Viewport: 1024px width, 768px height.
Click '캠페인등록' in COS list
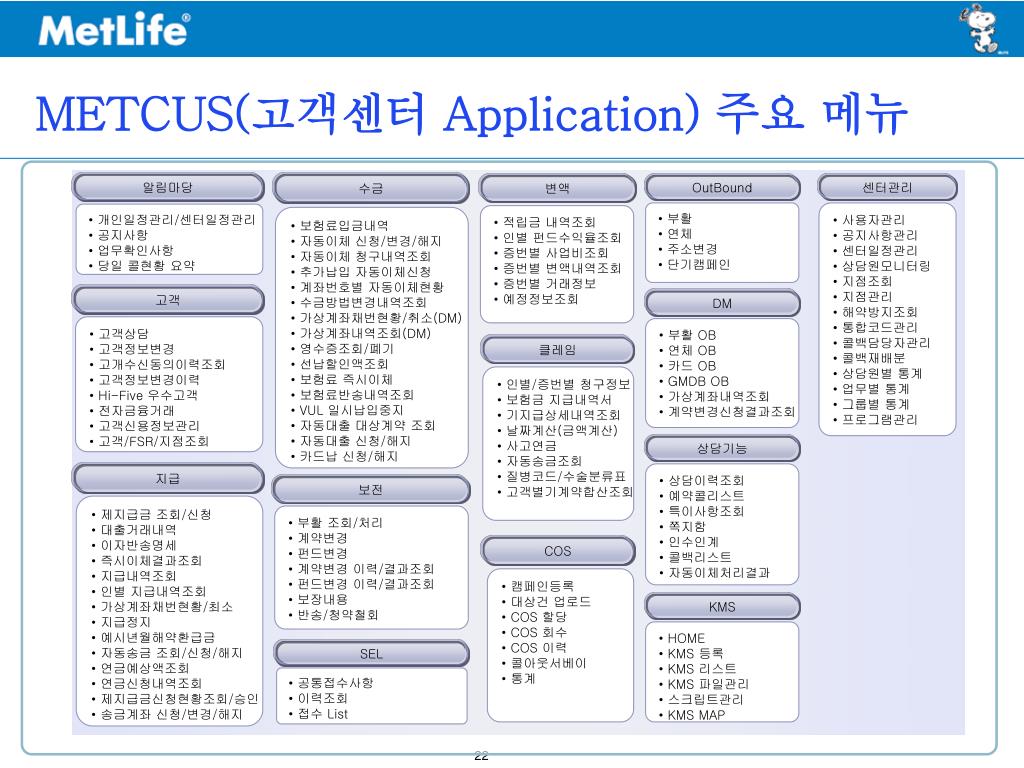[543, 586]
